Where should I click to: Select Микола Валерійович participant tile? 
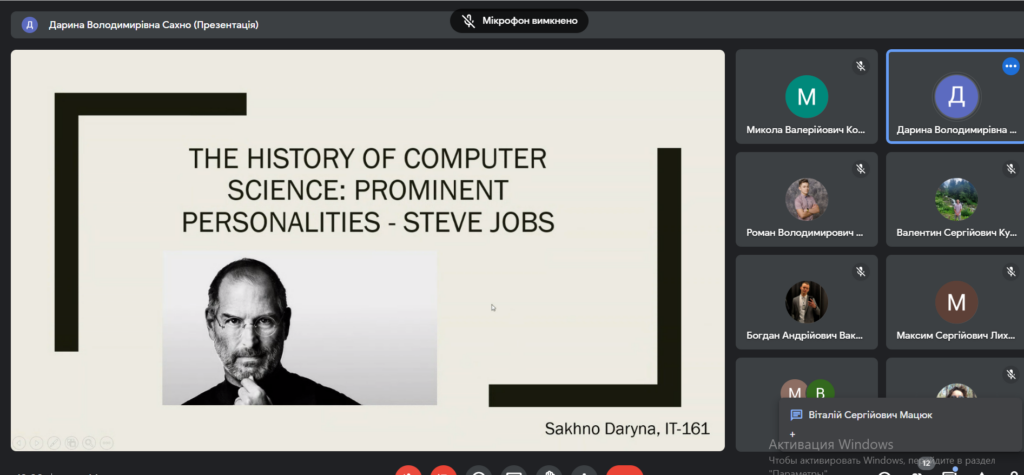point(806,98)
